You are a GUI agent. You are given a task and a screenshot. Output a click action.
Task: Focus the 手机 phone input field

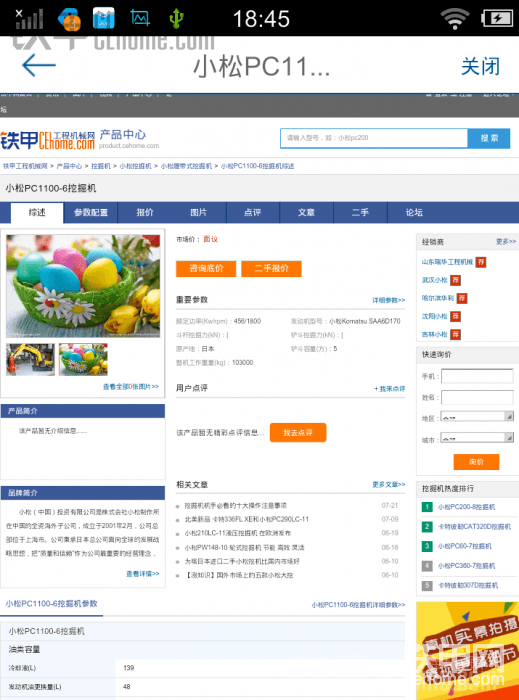pyautogui.click(x=477, y=376)
